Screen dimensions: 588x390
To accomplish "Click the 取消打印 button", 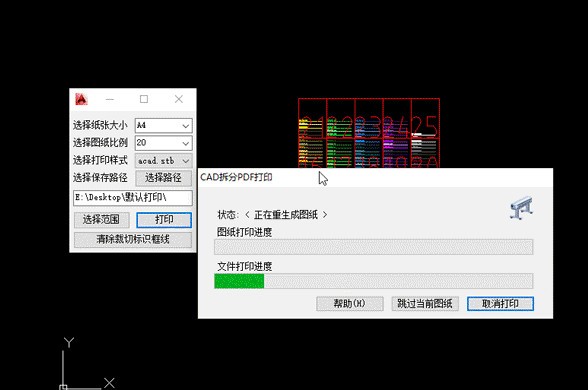I will coord(500,304).
